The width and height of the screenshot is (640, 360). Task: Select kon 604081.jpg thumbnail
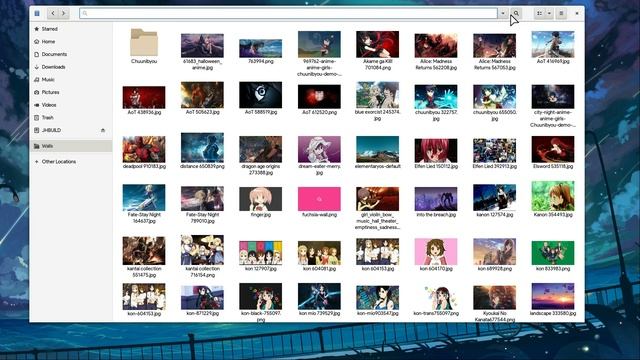coord(319,253)
